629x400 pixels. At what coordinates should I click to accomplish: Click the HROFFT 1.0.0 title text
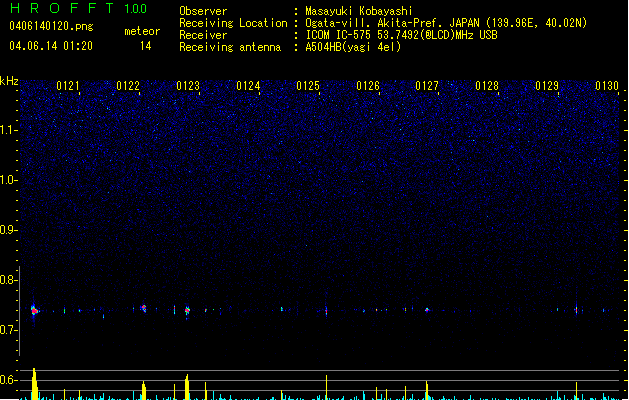pyautogui.click(x=78, y=8)
